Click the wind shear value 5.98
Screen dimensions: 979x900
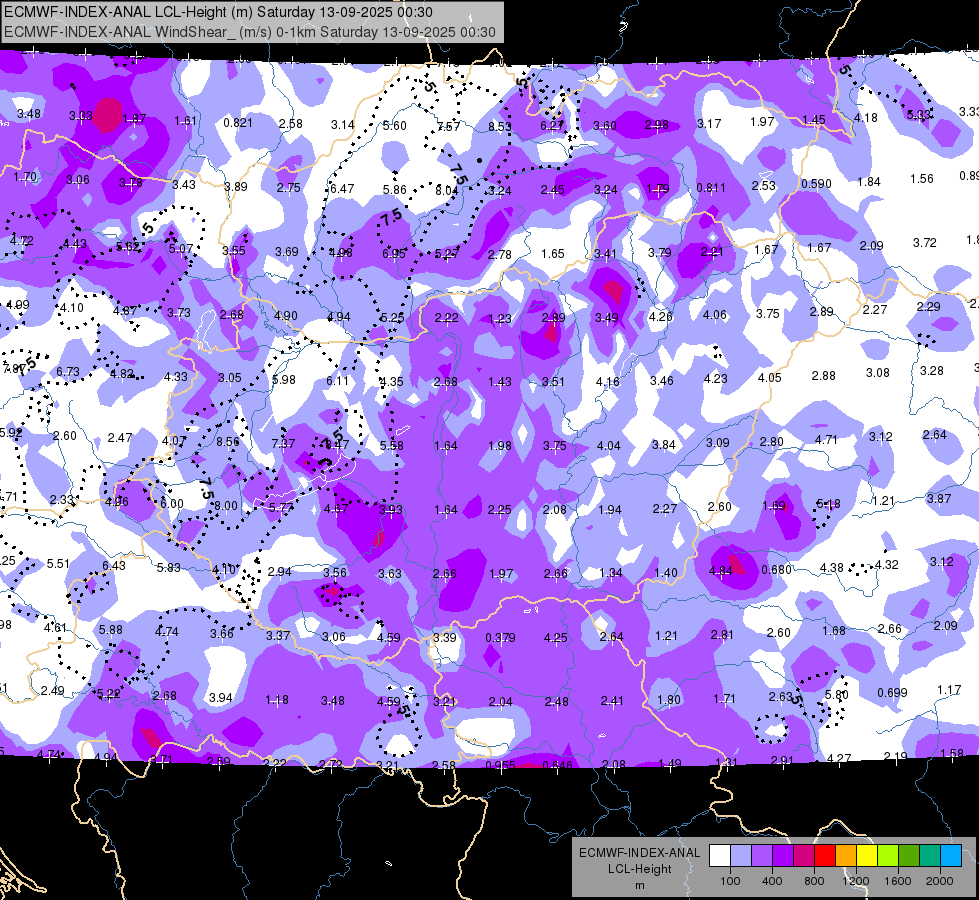pyautogui.click(x=284, y=380)
